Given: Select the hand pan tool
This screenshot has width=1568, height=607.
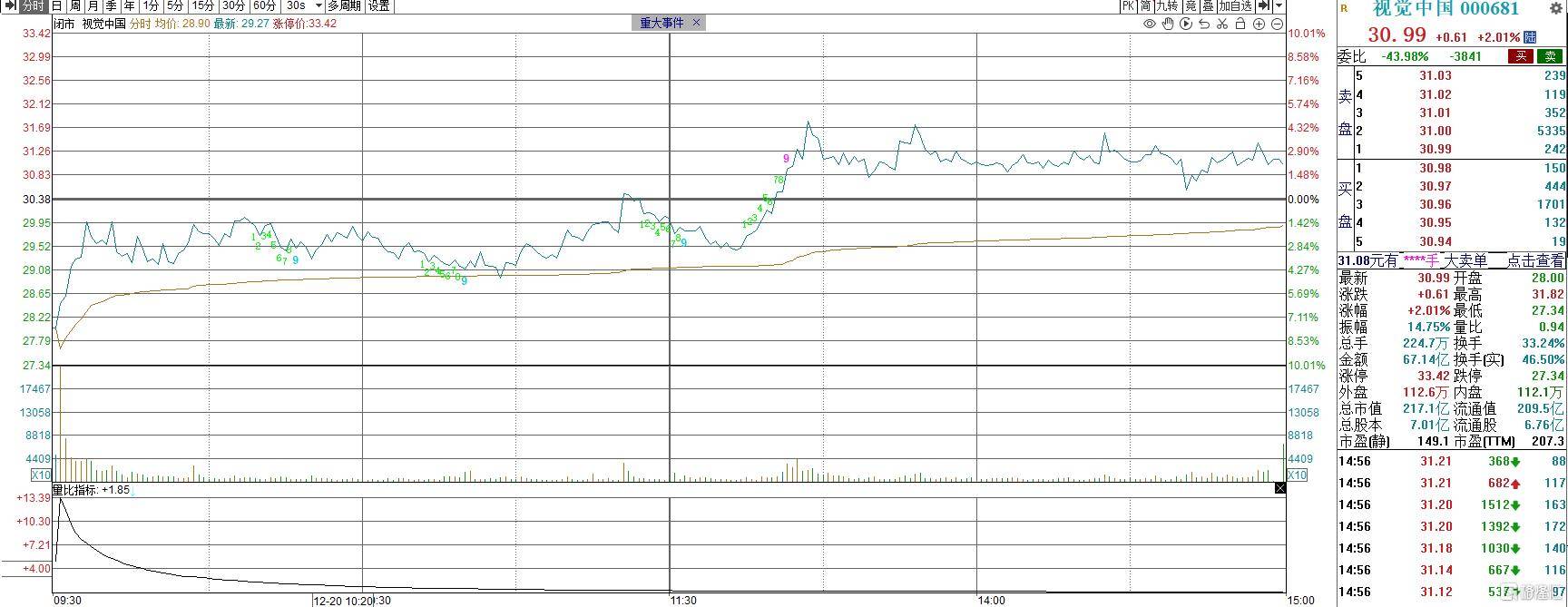Looking at the screenshot, I should [x=1167, y=24].
